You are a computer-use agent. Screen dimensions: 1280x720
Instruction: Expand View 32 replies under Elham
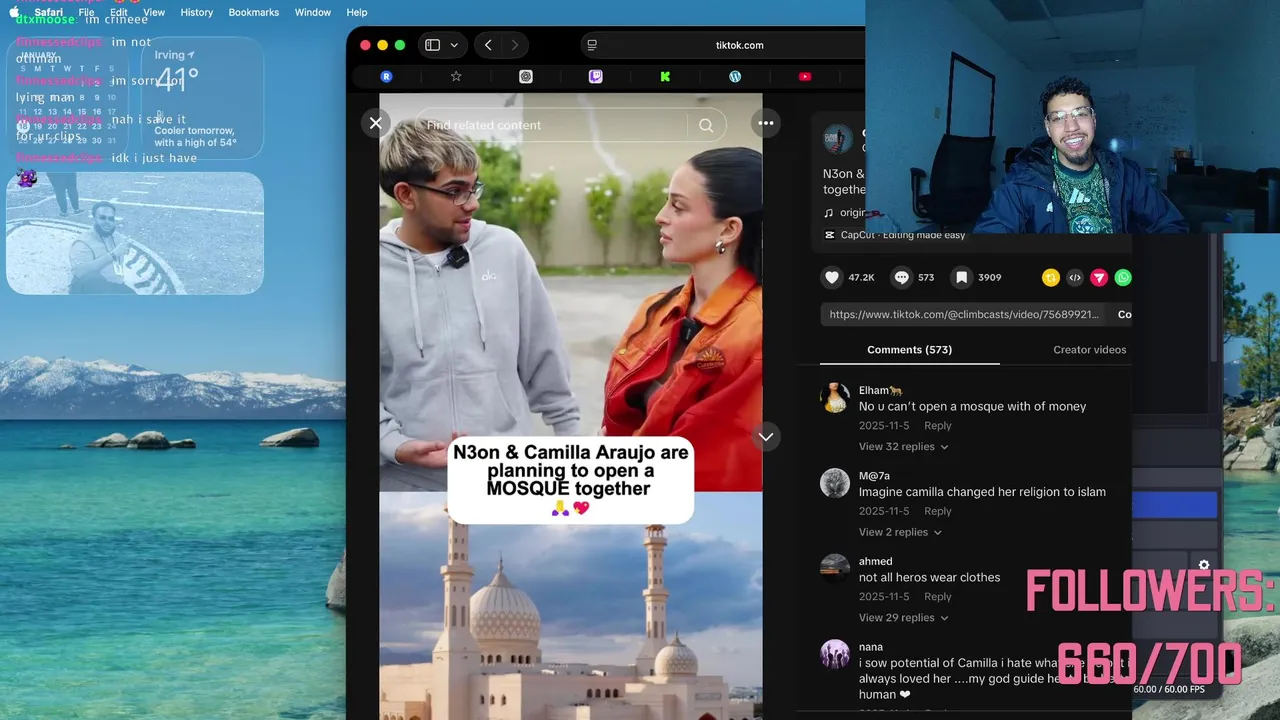903,446
